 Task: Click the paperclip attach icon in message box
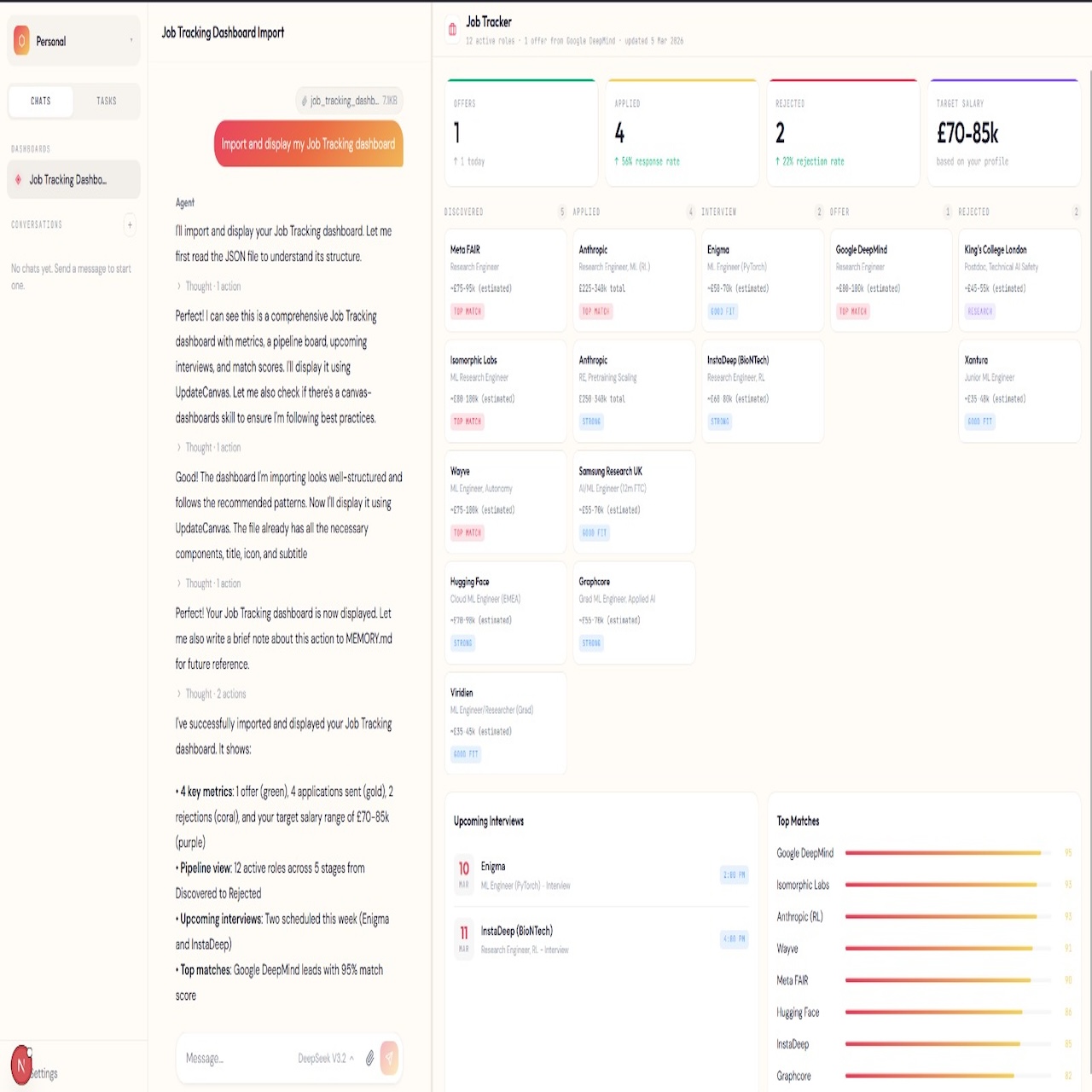tap(369, 1058)
